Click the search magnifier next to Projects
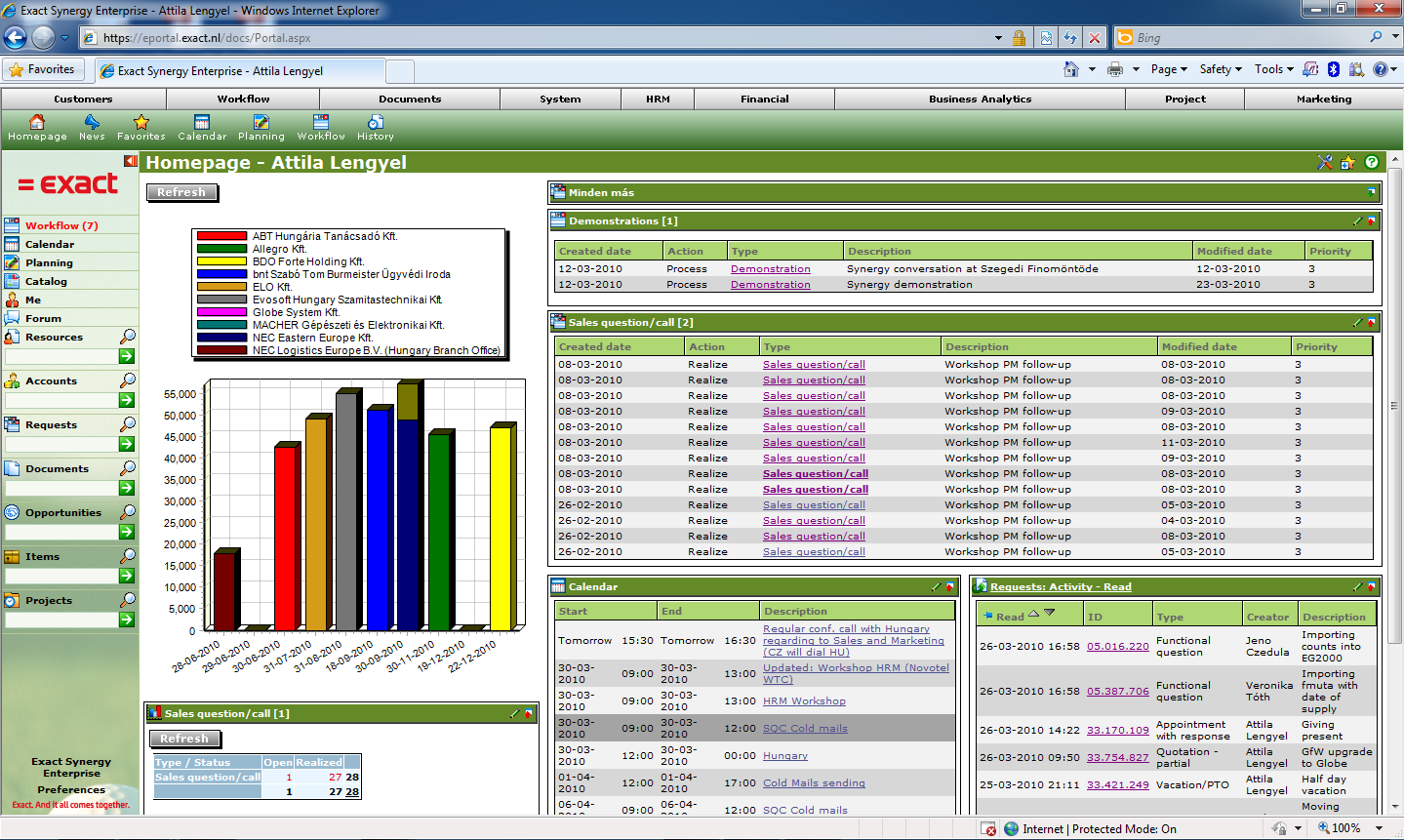1404x840 pixels. [x=127, y=600]
